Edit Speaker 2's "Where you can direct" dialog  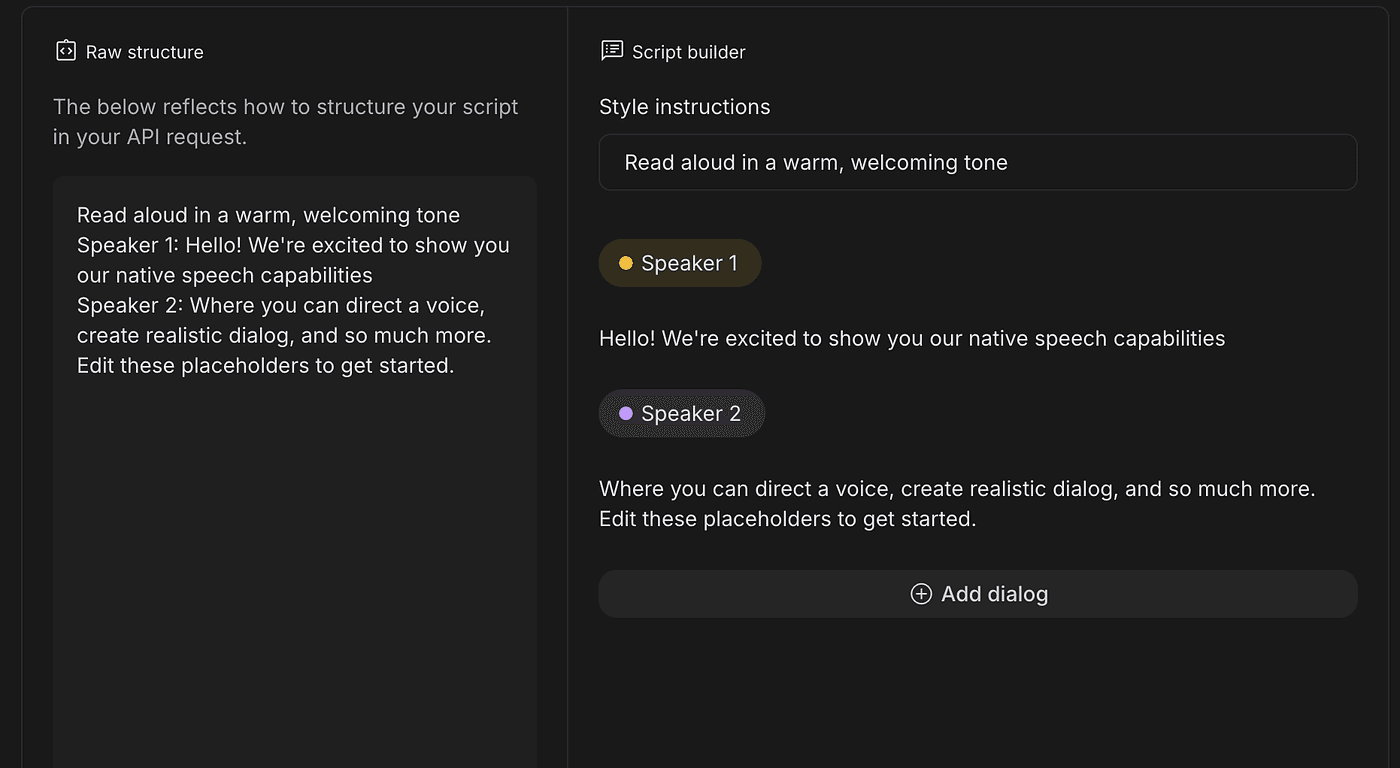point(956,489)
